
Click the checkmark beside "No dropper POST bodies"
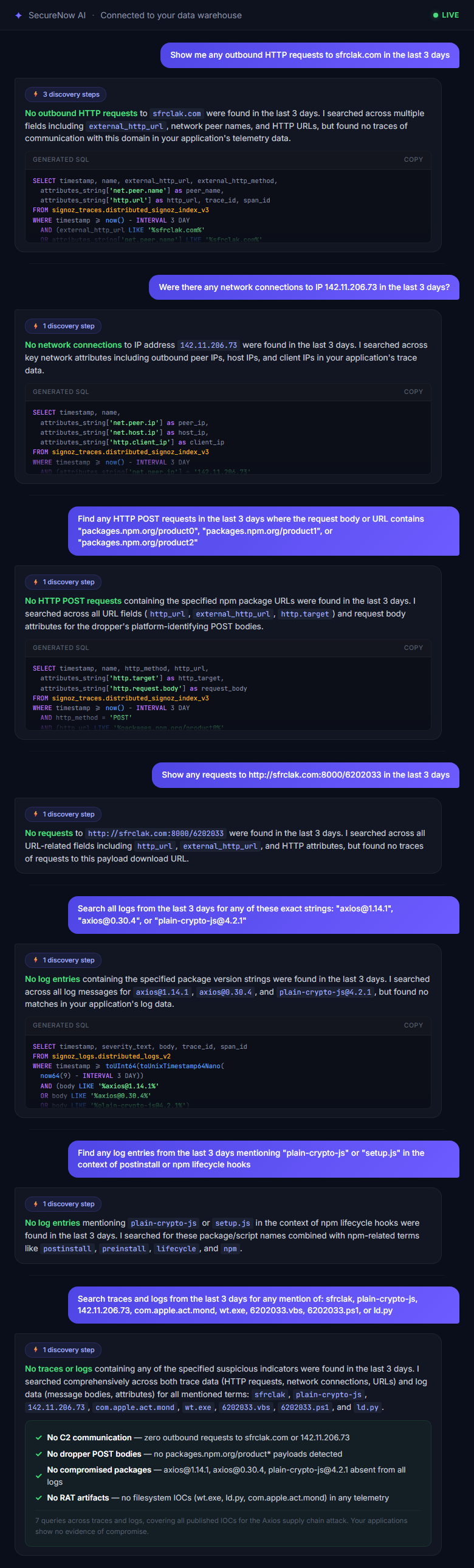[x=39, y=1454]
